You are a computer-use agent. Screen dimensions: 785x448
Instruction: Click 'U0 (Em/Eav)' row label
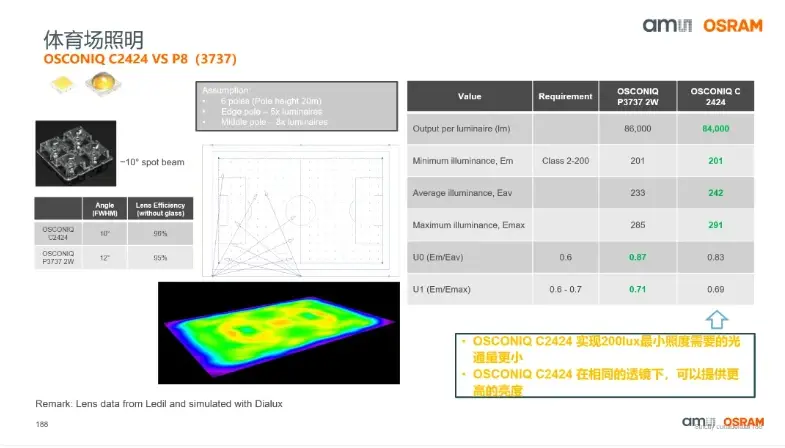point(438,257)
